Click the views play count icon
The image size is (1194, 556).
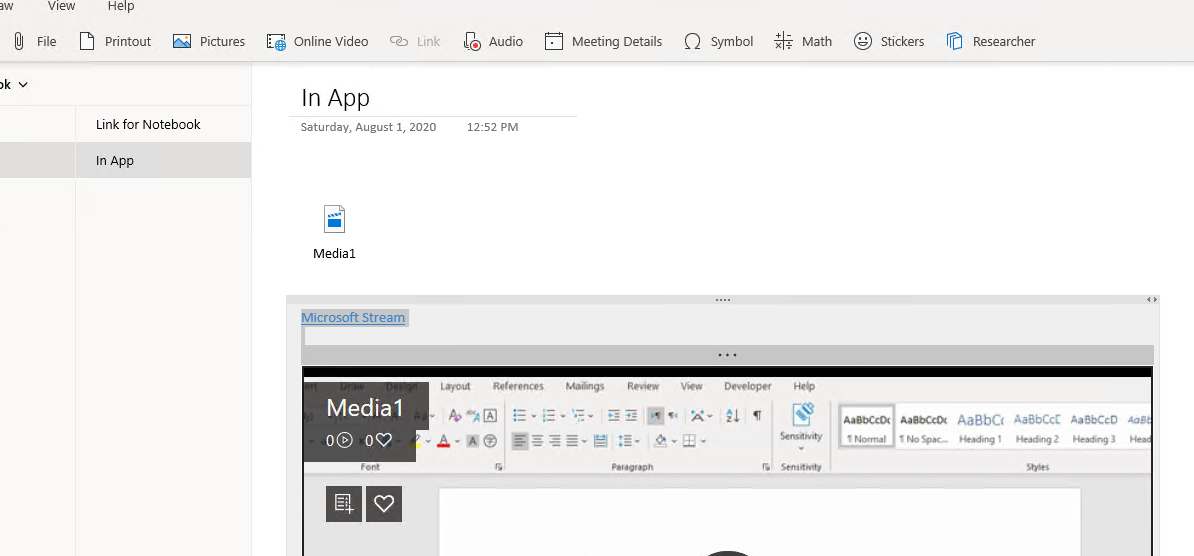(x=344, y=439)
